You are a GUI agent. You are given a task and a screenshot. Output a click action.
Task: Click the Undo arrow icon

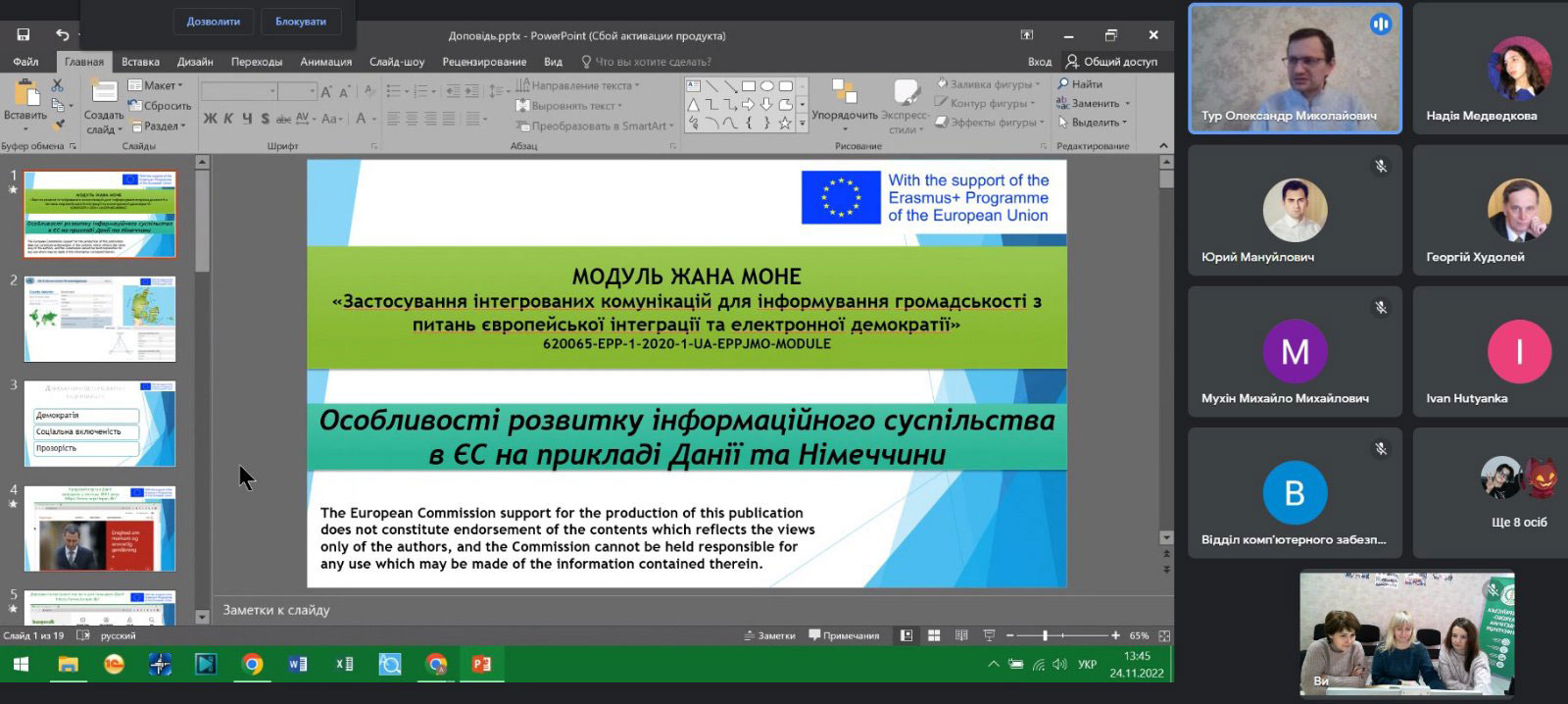(62, 35)
